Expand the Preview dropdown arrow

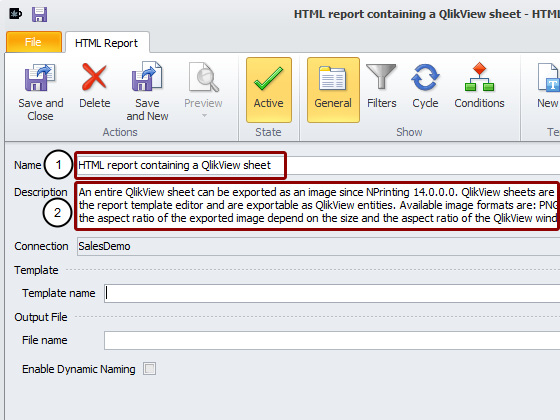(x=204, y=115)
